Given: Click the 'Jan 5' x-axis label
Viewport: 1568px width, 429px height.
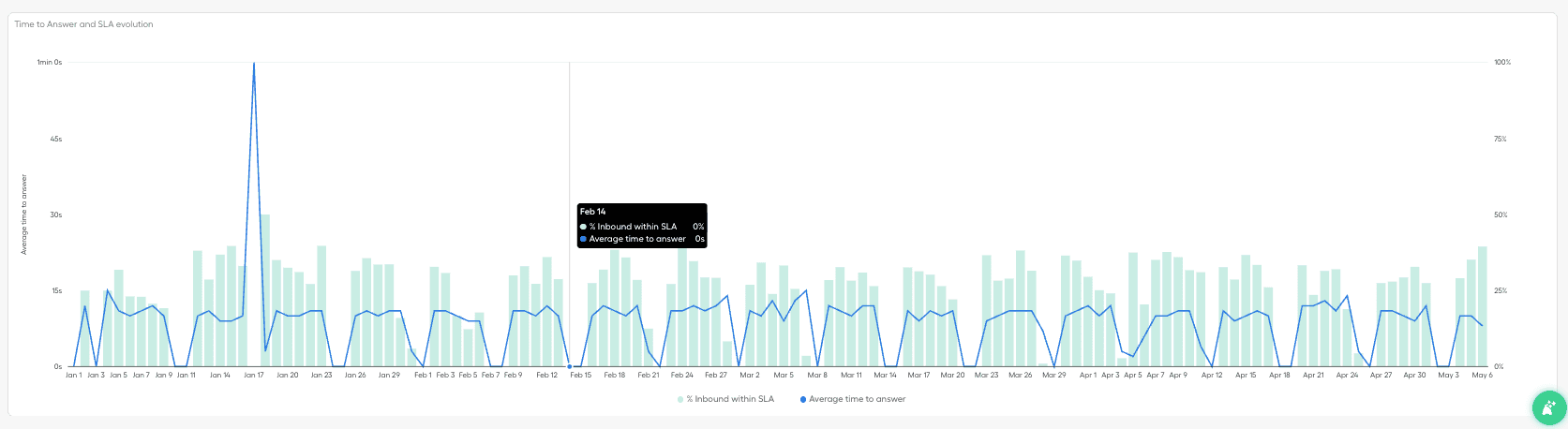Looking at the screenshot, I should (x=118, y=375).
